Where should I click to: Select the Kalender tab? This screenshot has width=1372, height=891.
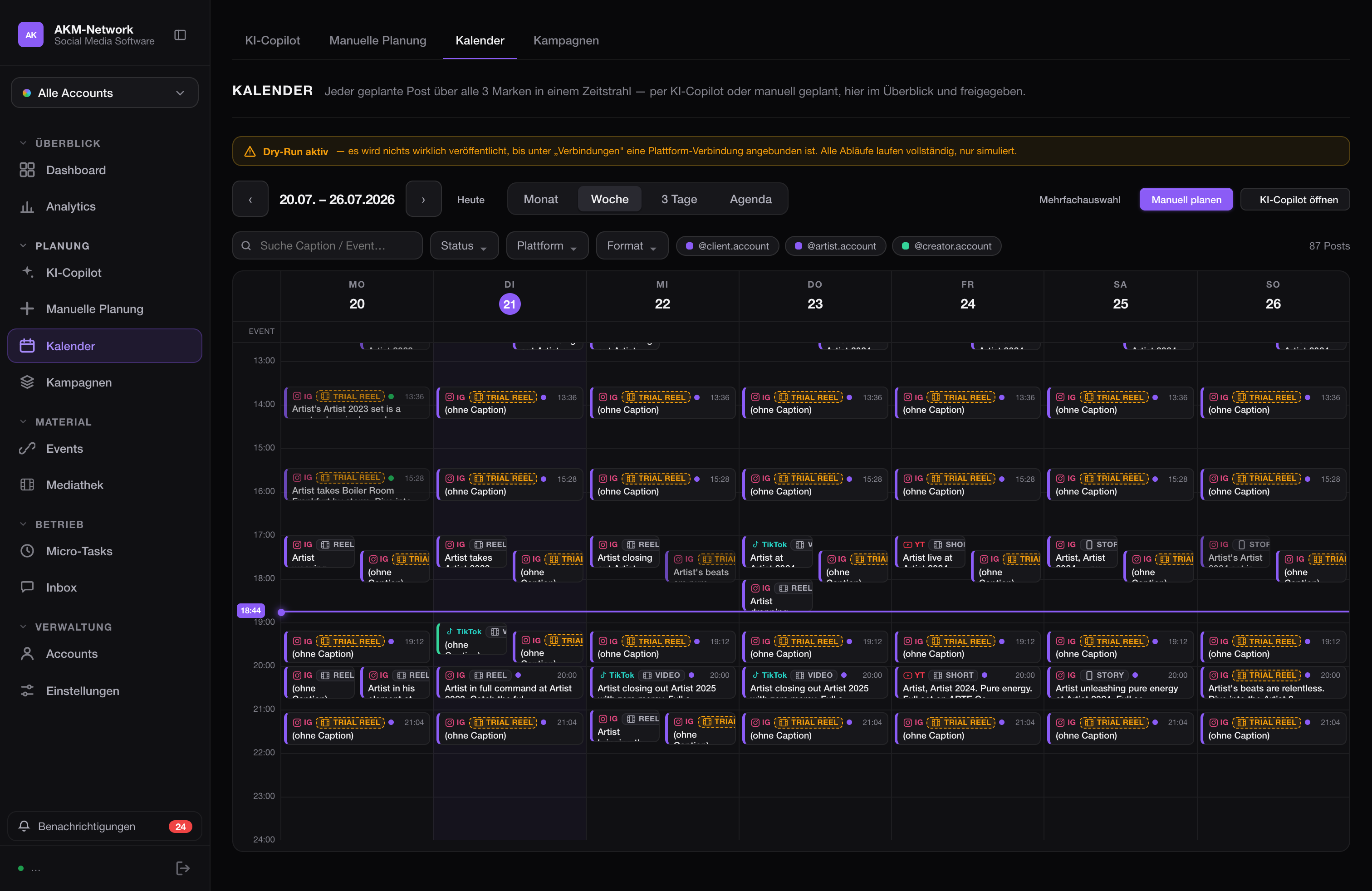click(480, 40)
